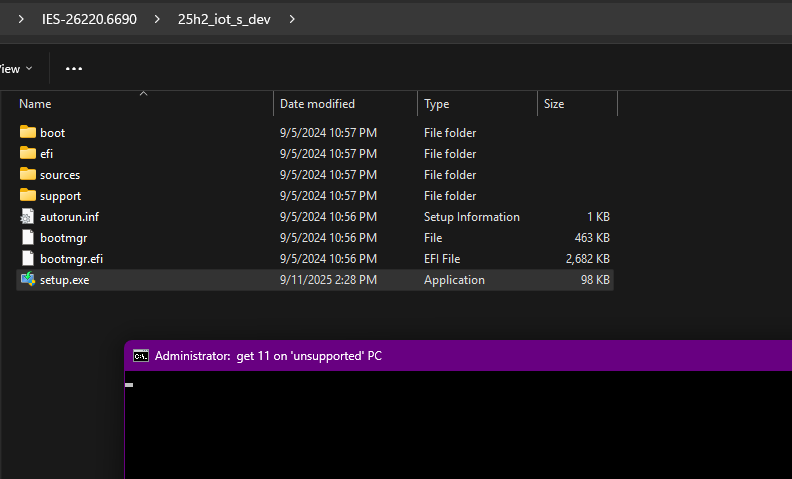792x479 pixels.
Task: Select the setup.exe file name
Action: click(65, 280)
